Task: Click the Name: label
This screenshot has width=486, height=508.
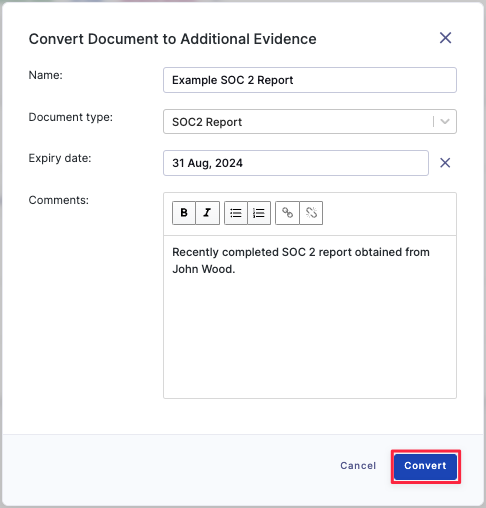Action: pos(46,75)
